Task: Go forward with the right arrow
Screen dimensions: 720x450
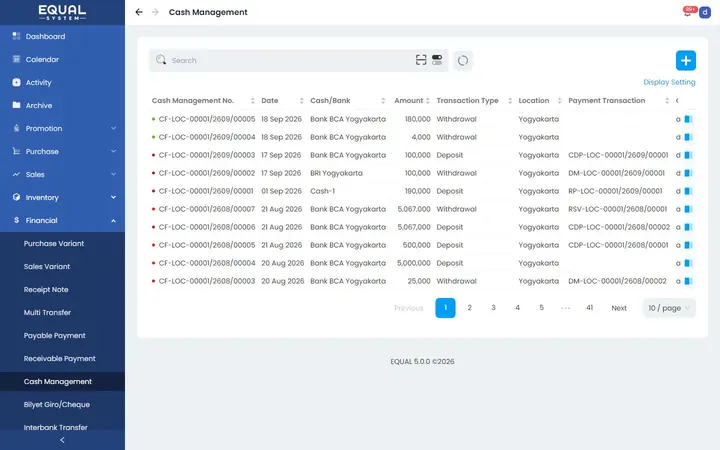Action: (x=155, y=12)
